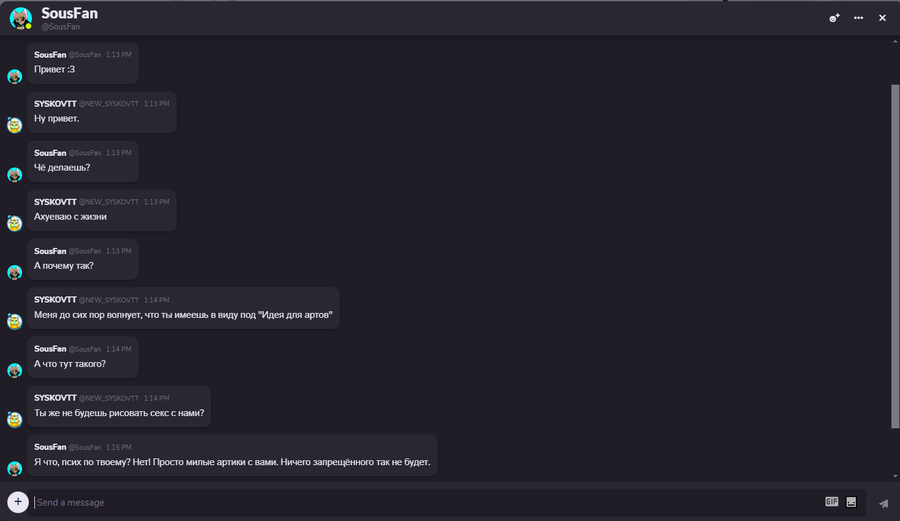Close the SousFan conversation window
Viewport: 900px width, 521px height.
882,18
